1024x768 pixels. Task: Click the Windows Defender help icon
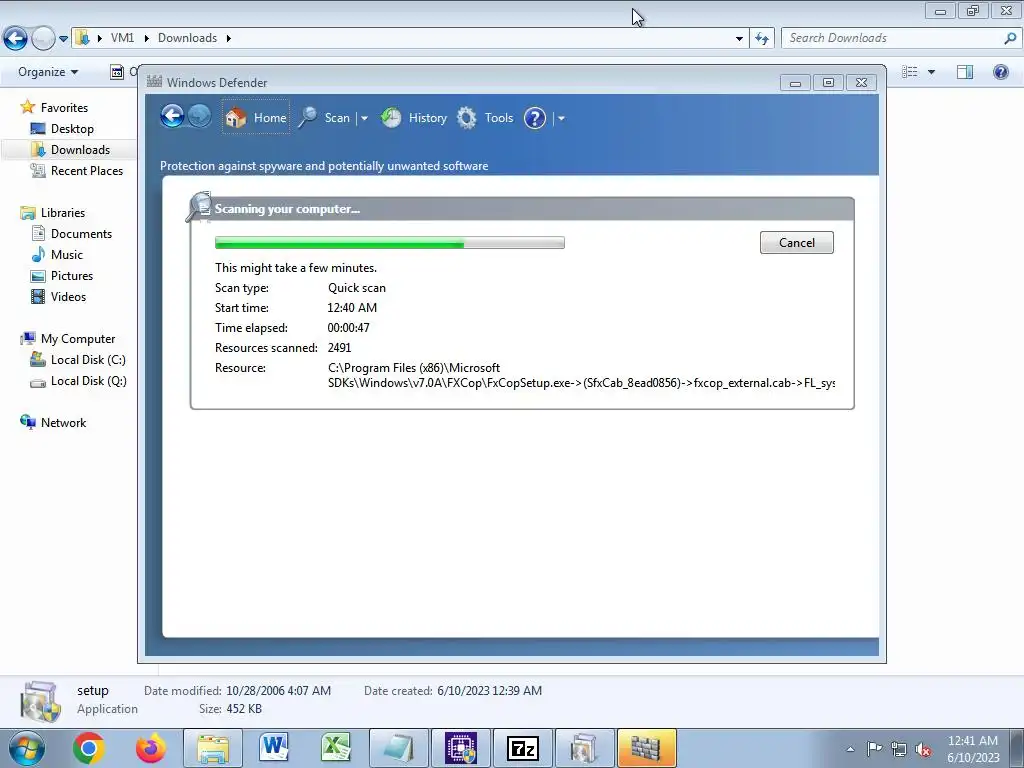tap(535, 118)
